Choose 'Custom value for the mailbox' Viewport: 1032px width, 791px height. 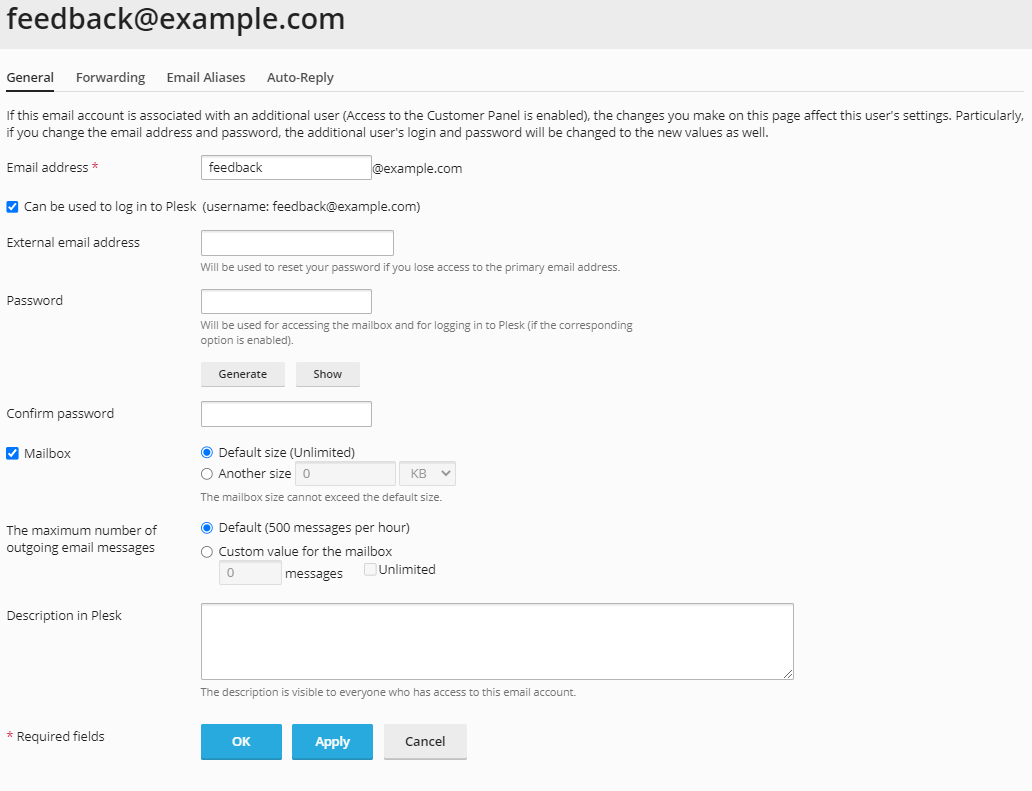coord(207,551)
